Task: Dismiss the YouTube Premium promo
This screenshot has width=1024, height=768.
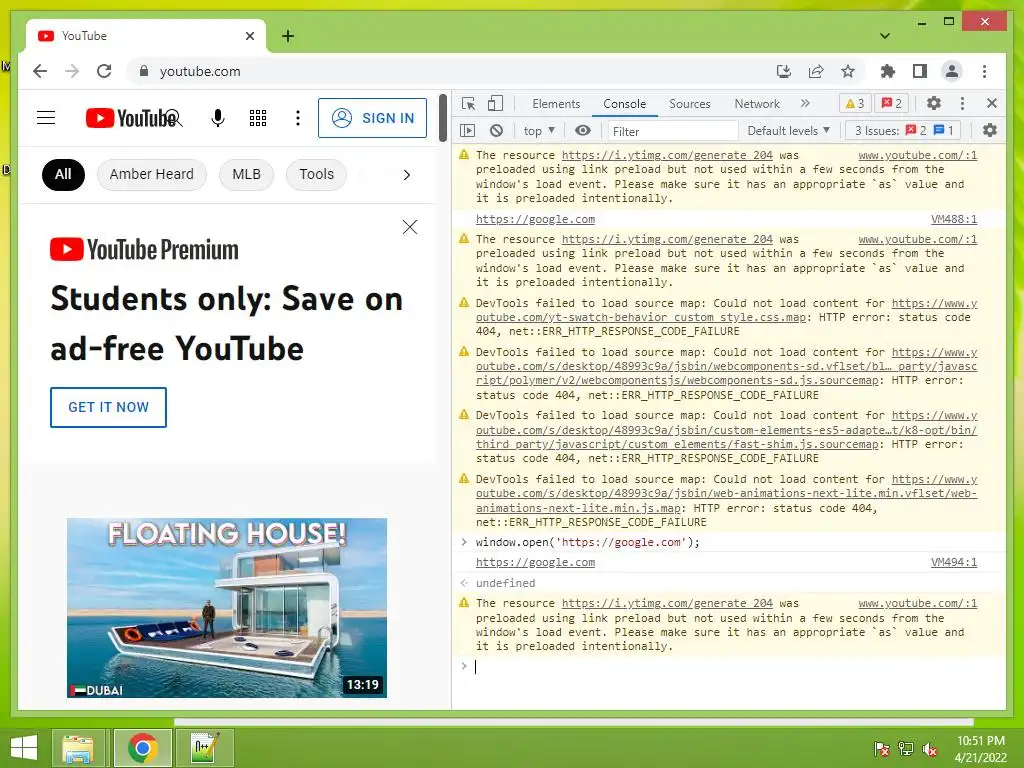Action: 410,227
